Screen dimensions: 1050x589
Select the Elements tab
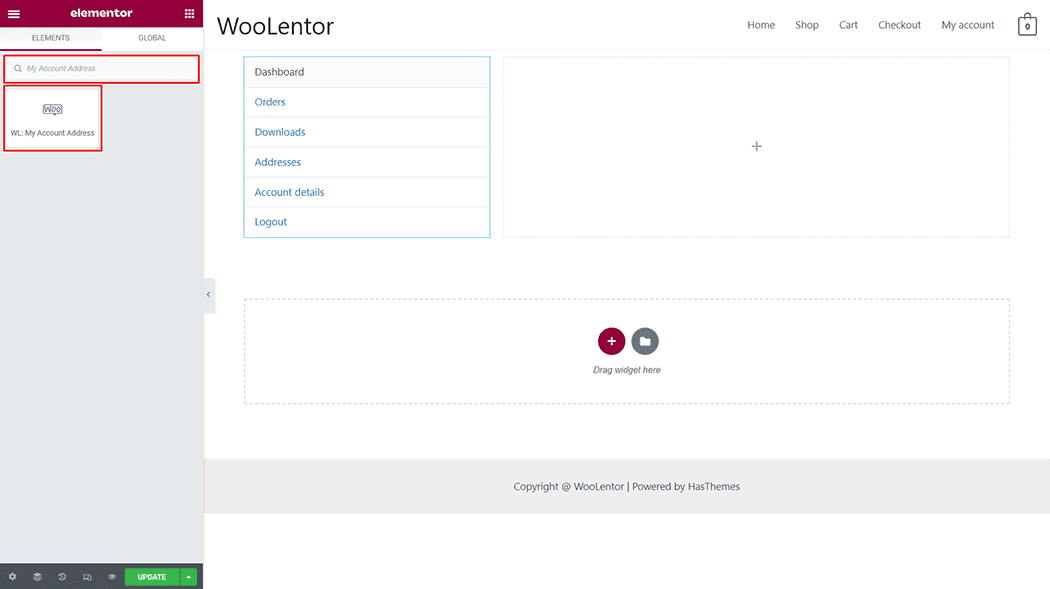point(51,38)
